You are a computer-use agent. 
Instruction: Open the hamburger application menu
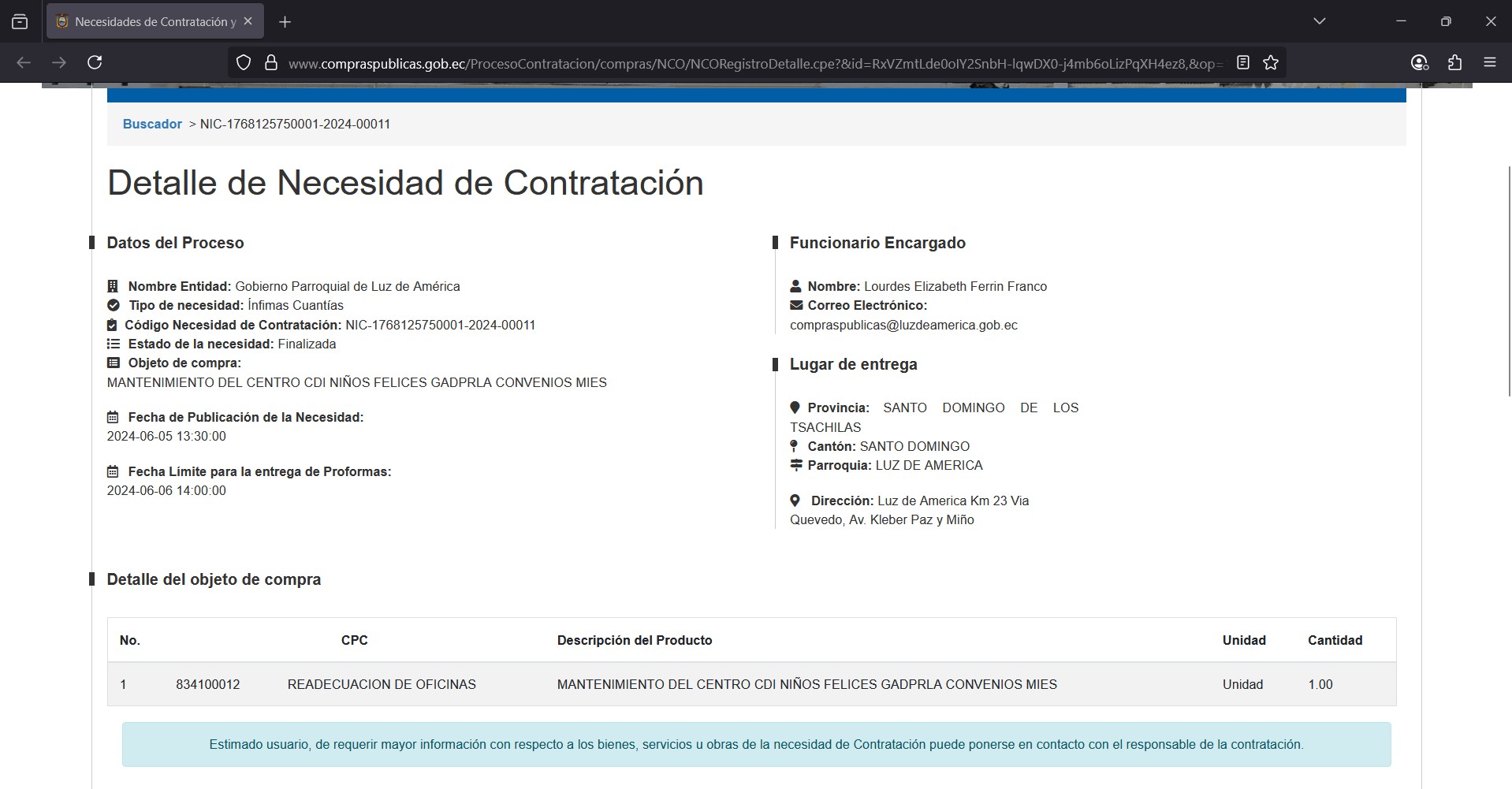pyautogui.click(x=1490, y=62)
